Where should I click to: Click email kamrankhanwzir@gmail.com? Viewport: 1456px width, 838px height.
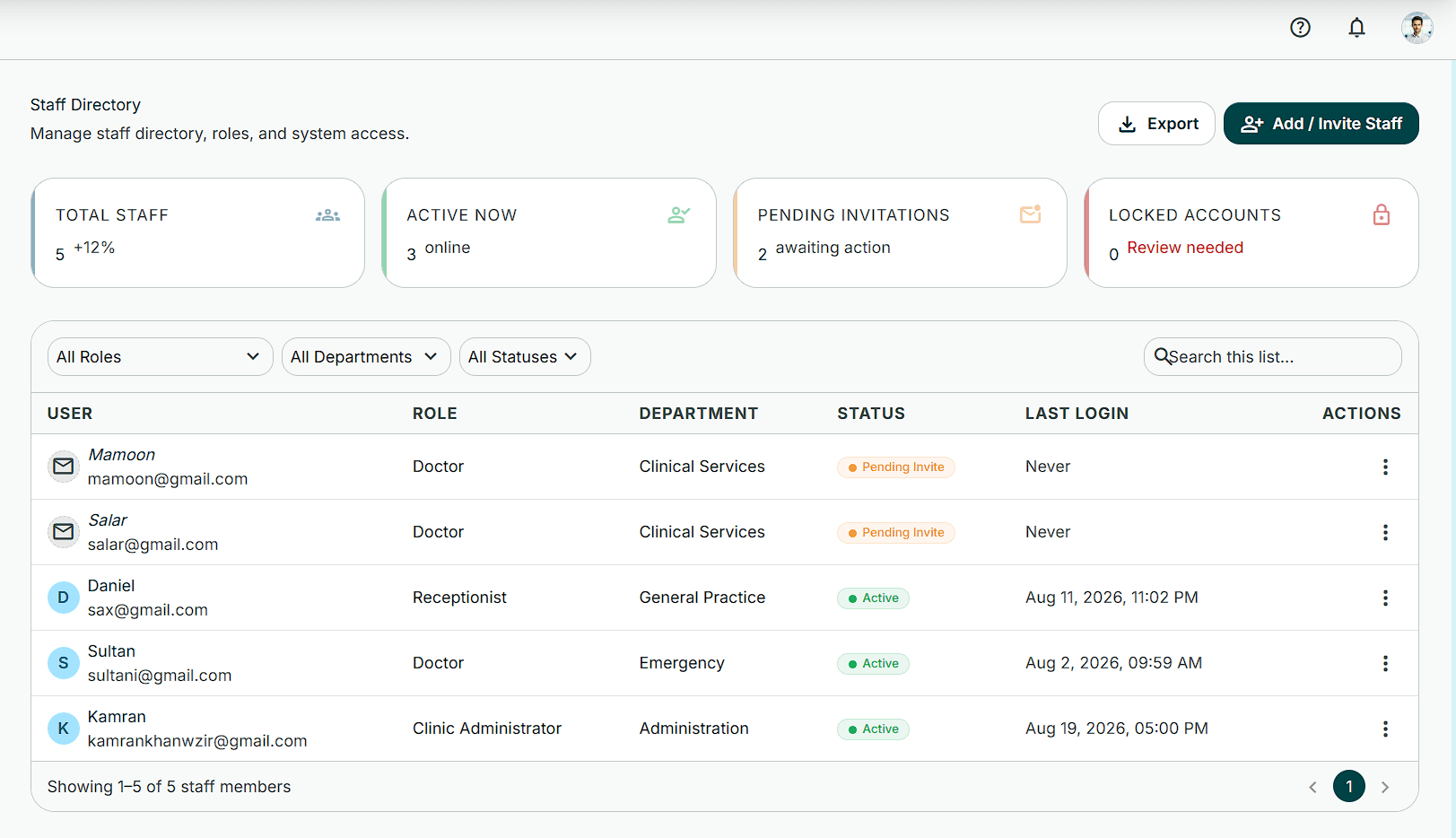point(197,741)
